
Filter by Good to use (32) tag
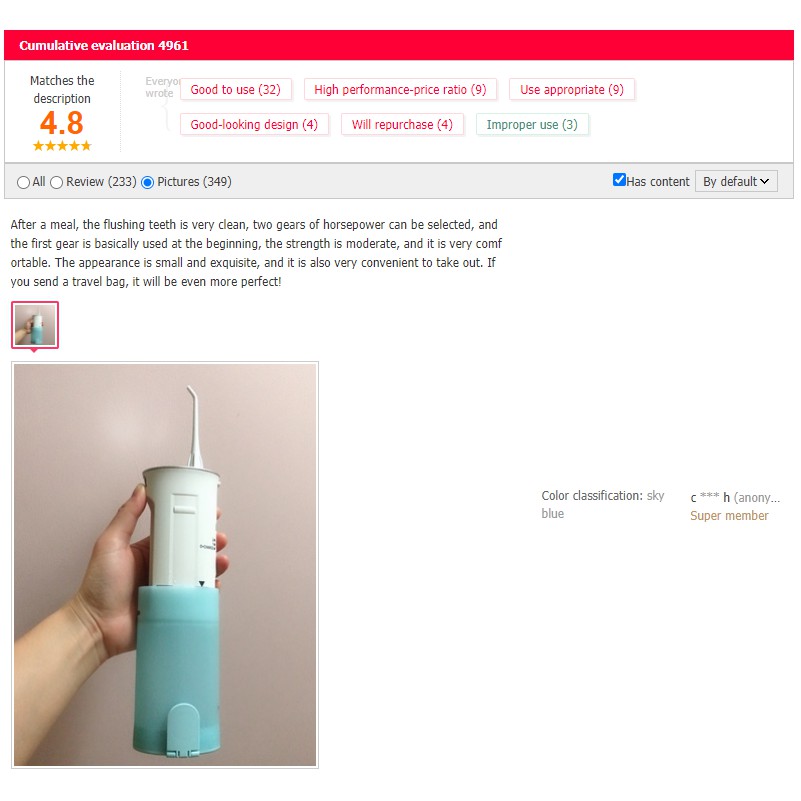235,89
